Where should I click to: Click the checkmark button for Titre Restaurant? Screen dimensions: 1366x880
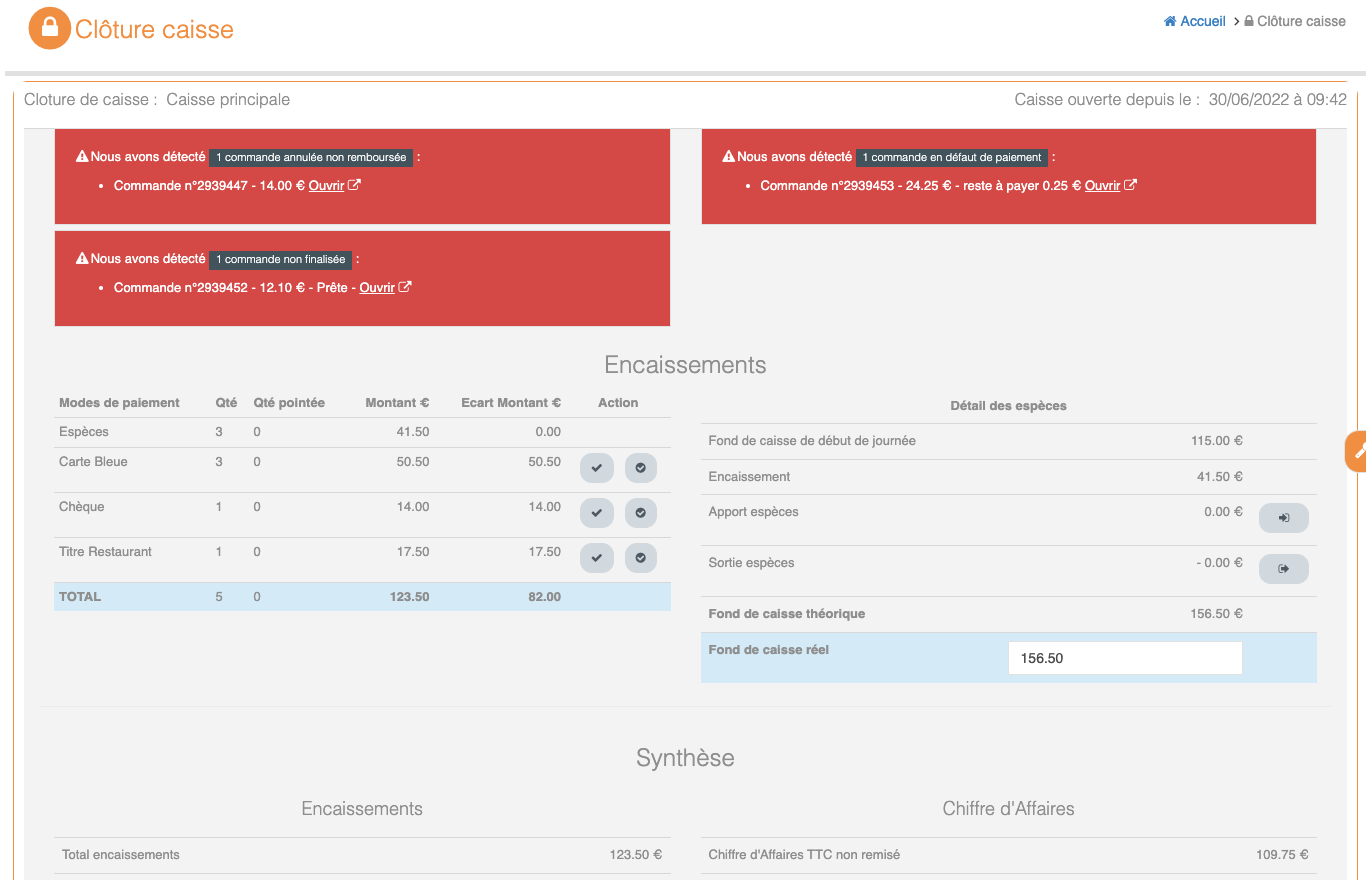click(596, 558)
